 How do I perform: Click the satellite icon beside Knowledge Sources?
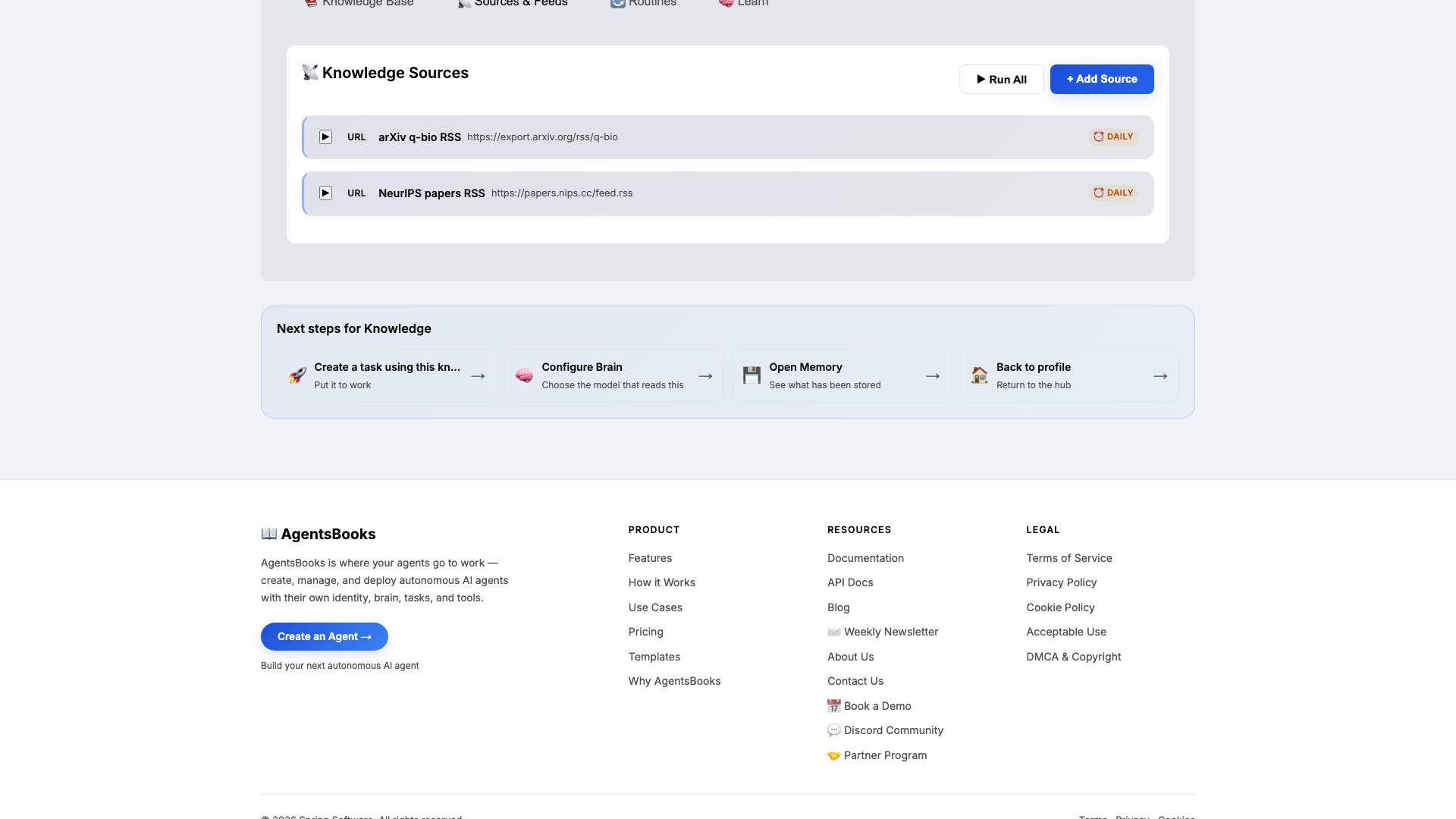coord(309,73)
